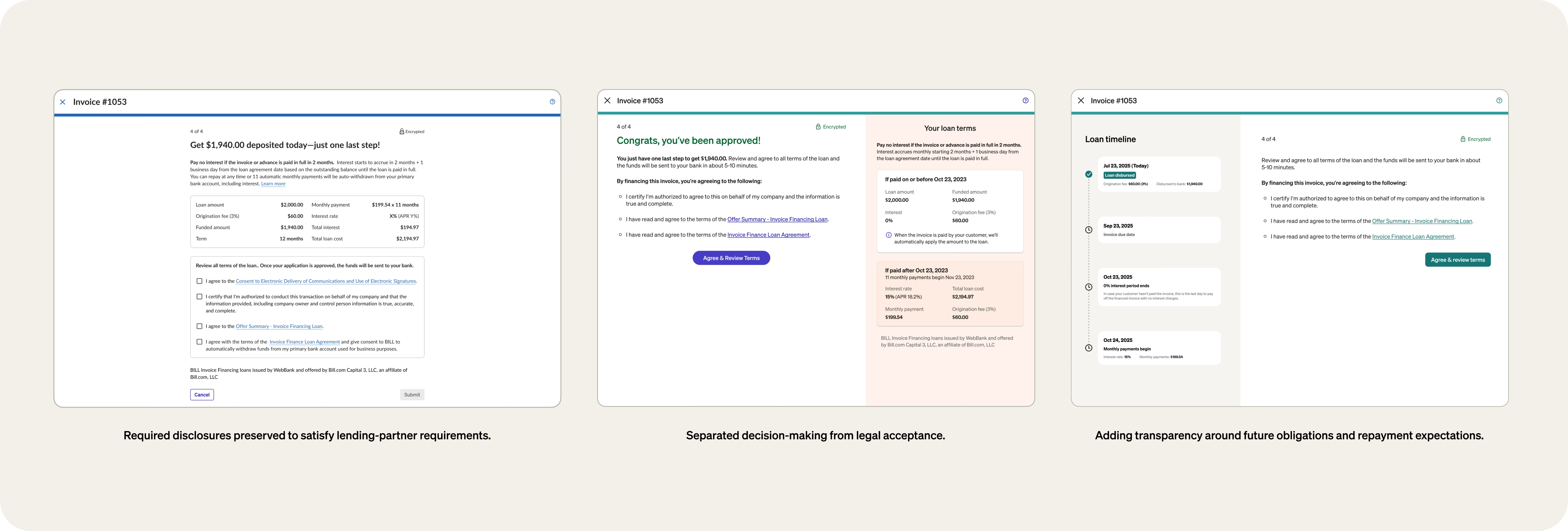Screen dimensions: 1568x531
Task: Select clock marker beside Oct 24, 2025
Action: tap(1088, 348)
